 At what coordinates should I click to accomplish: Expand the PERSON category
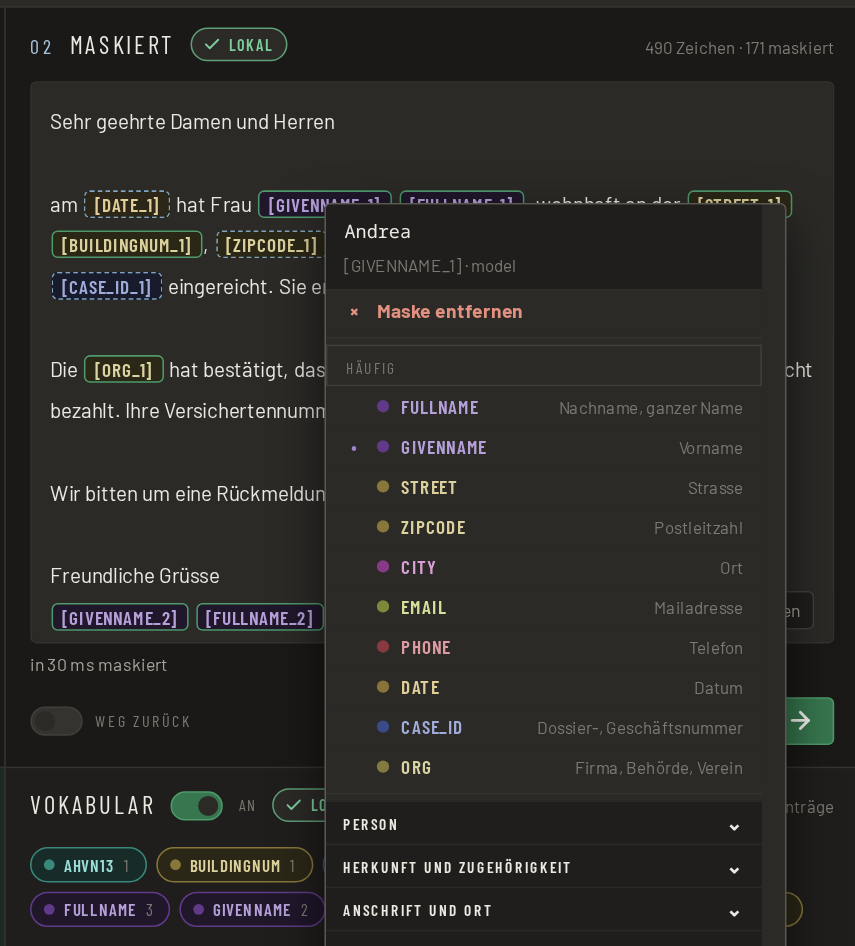(543, 825)
